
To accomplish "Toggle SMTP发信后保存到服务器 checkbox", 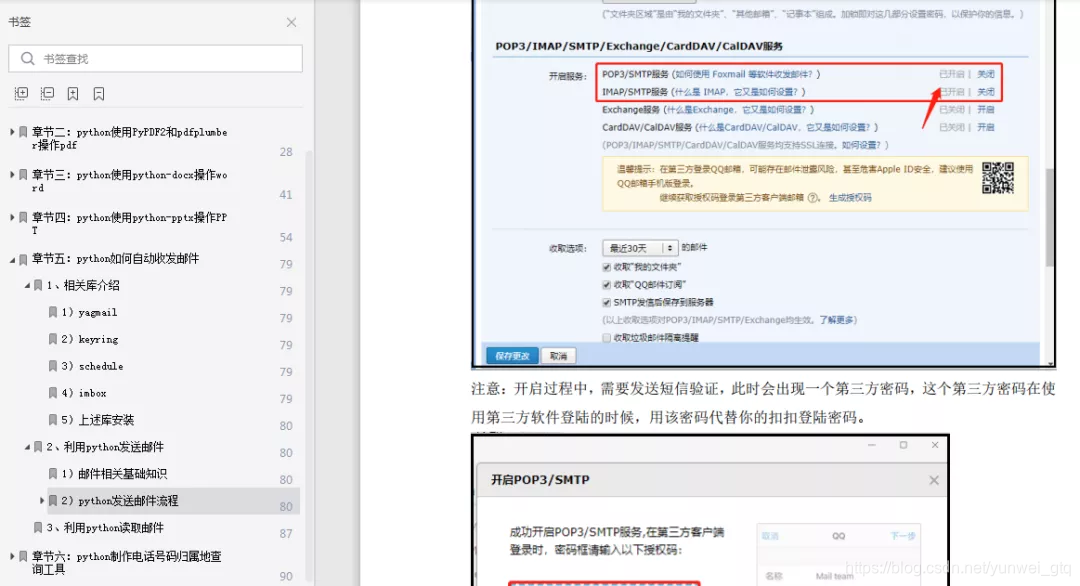I will 607,302.
